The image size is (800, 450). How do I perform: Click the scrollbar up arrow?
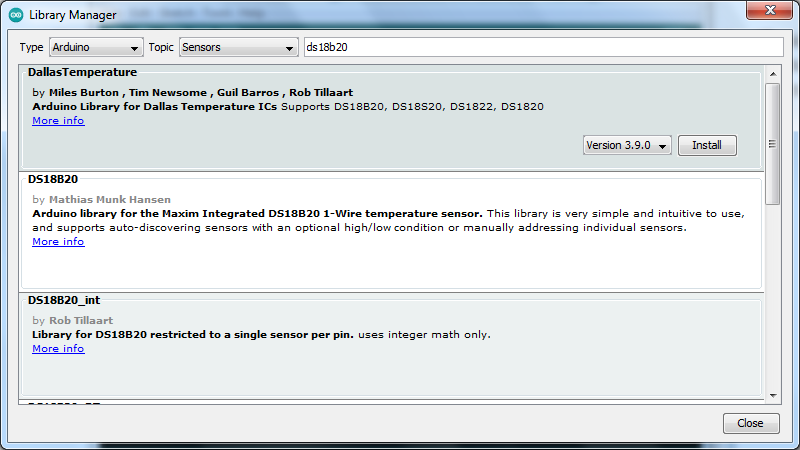[x=773, y=74]
